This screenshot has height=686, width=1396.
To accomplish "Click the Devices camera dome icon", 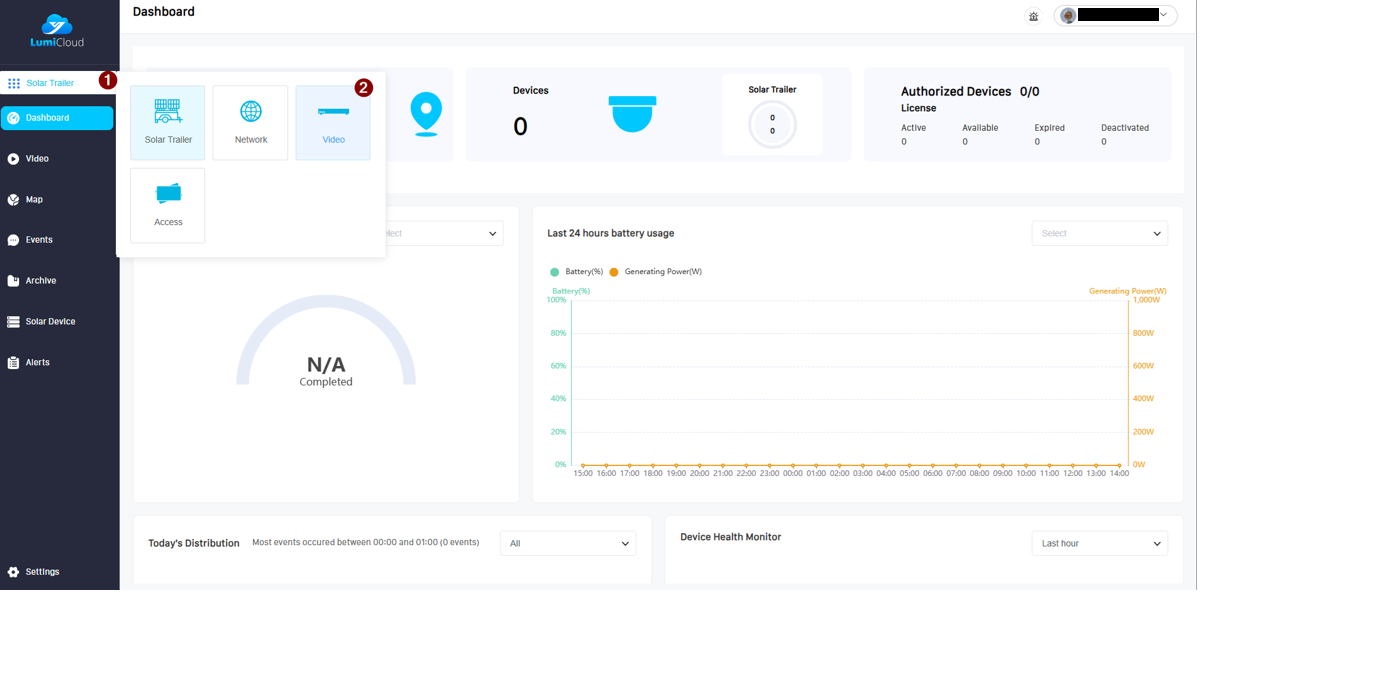I will pyautogui.click(x=632, y=113).
